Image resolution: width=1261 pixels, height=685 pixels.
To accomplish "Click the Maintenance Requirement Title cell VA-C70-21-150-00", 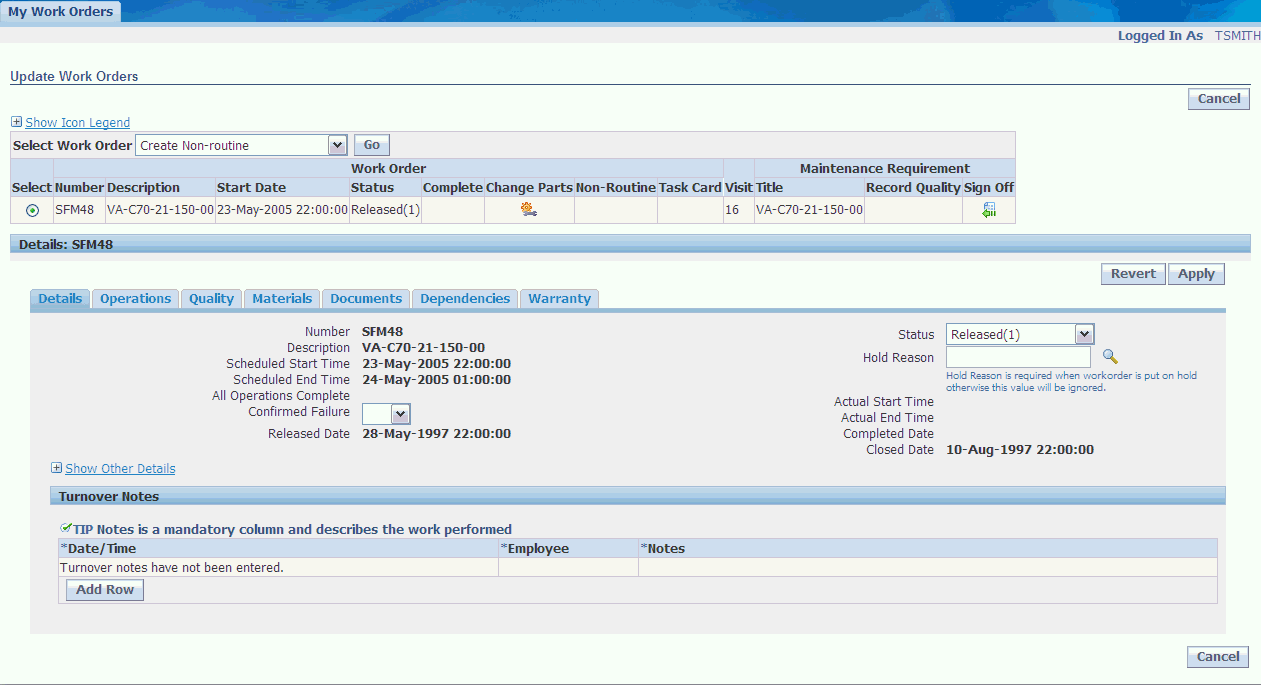I will coord(809,210).
